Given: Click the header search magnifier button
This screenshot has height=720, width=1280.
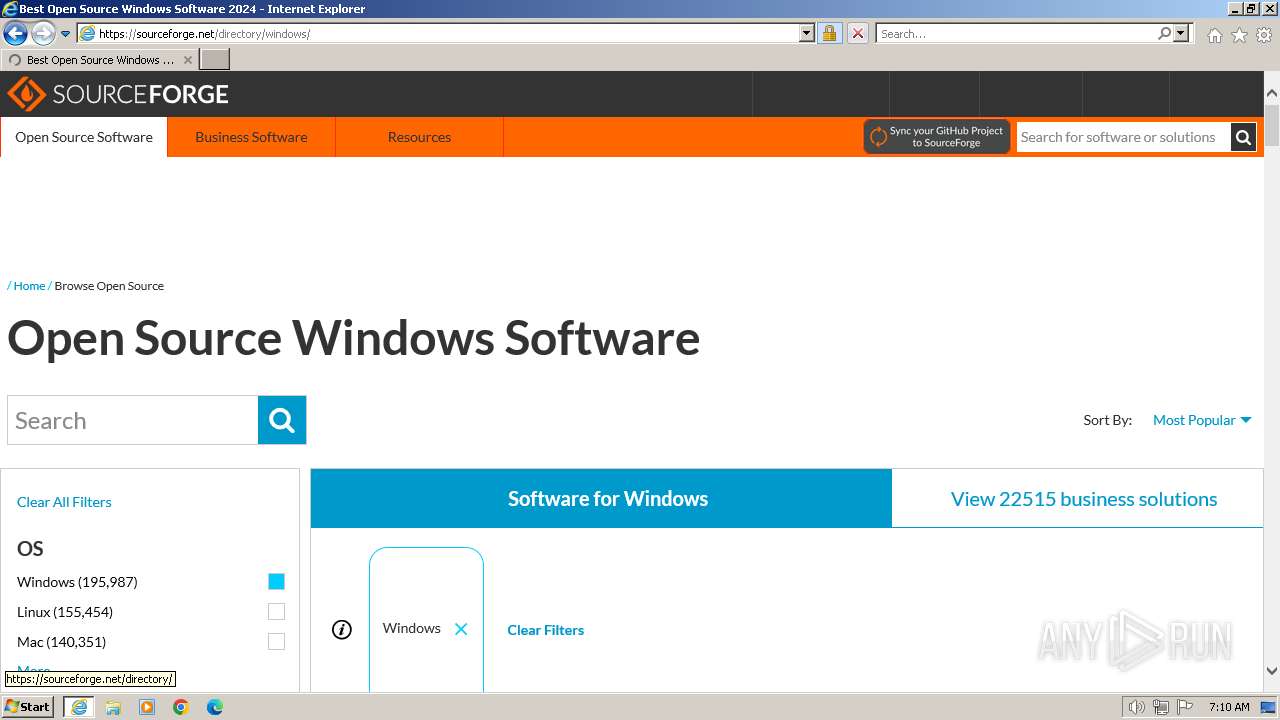Looking at the screenshot, I should (x=1243, y=137).
